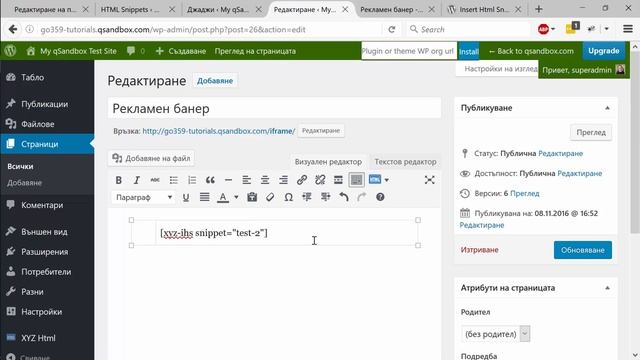
Task: Edit the page status via Редактиране
Action: pyautogui.click(x=560, y=153)
